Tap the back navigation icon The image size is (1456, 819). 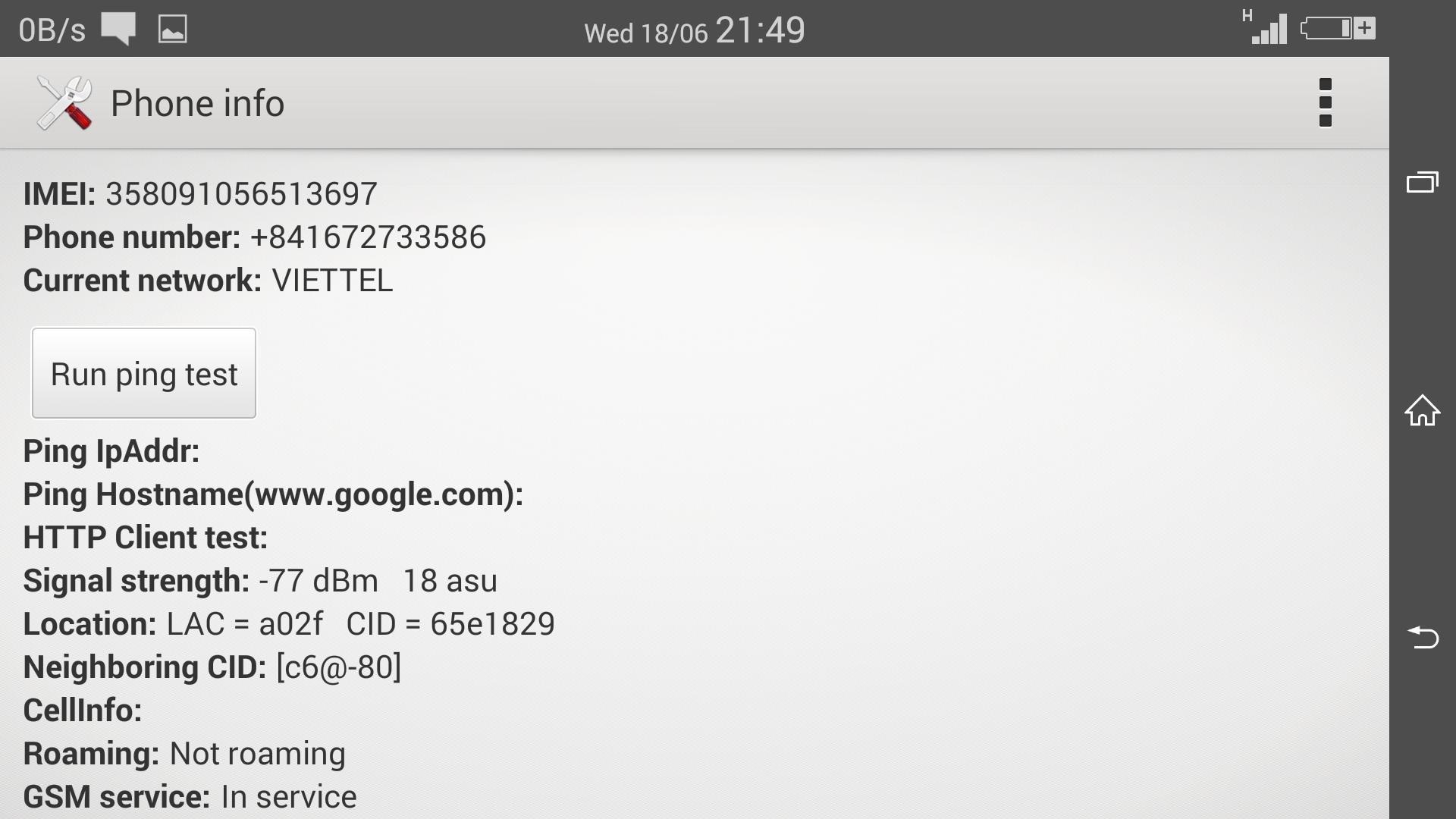1424,639
